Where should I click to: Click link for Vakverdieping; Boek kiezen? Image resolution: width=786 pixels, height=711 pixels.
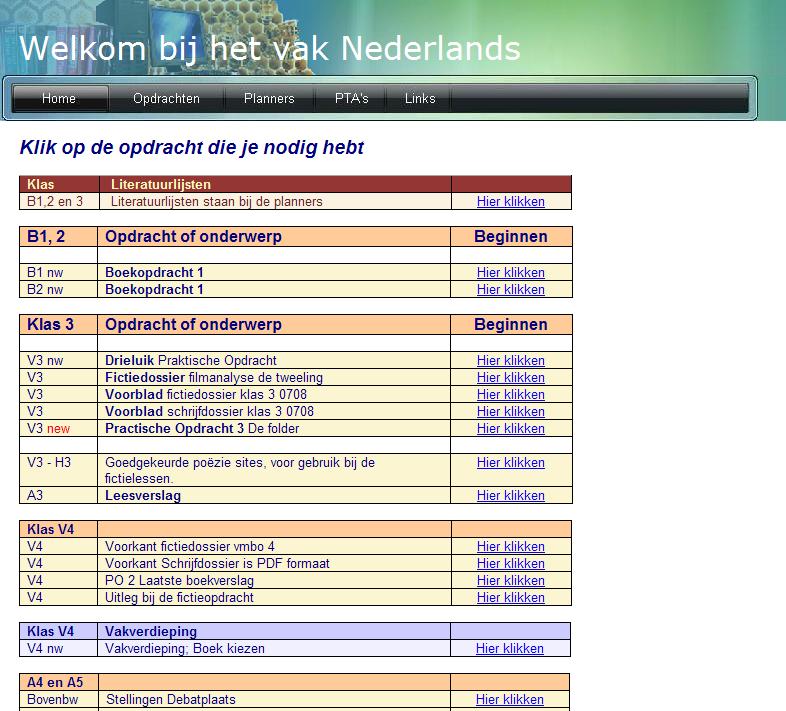pos(509,649)
